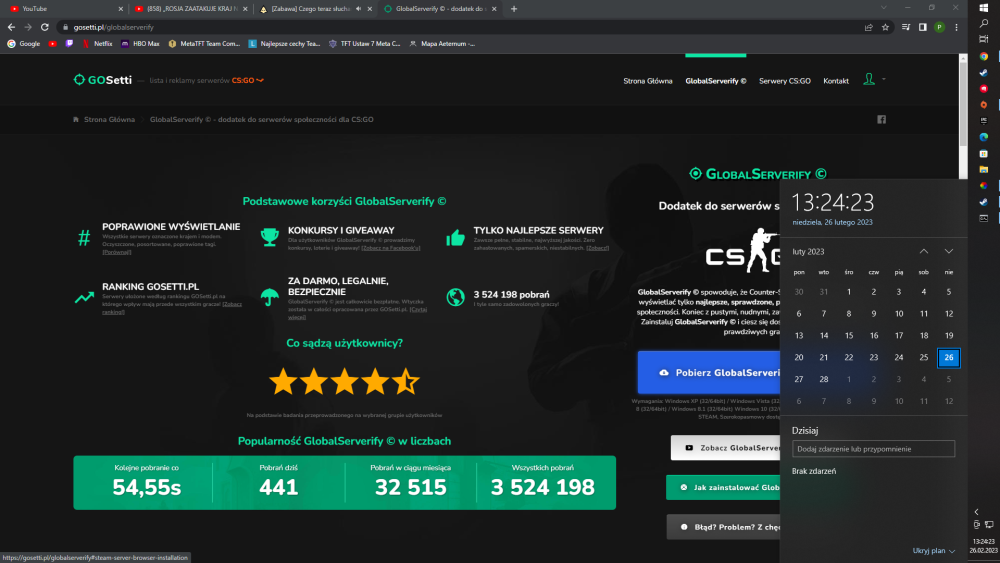Open the MetaTFT Team Comps bookmark
Image resolution: width=1000 pixels, height=563 pixels.
(204, 43)
